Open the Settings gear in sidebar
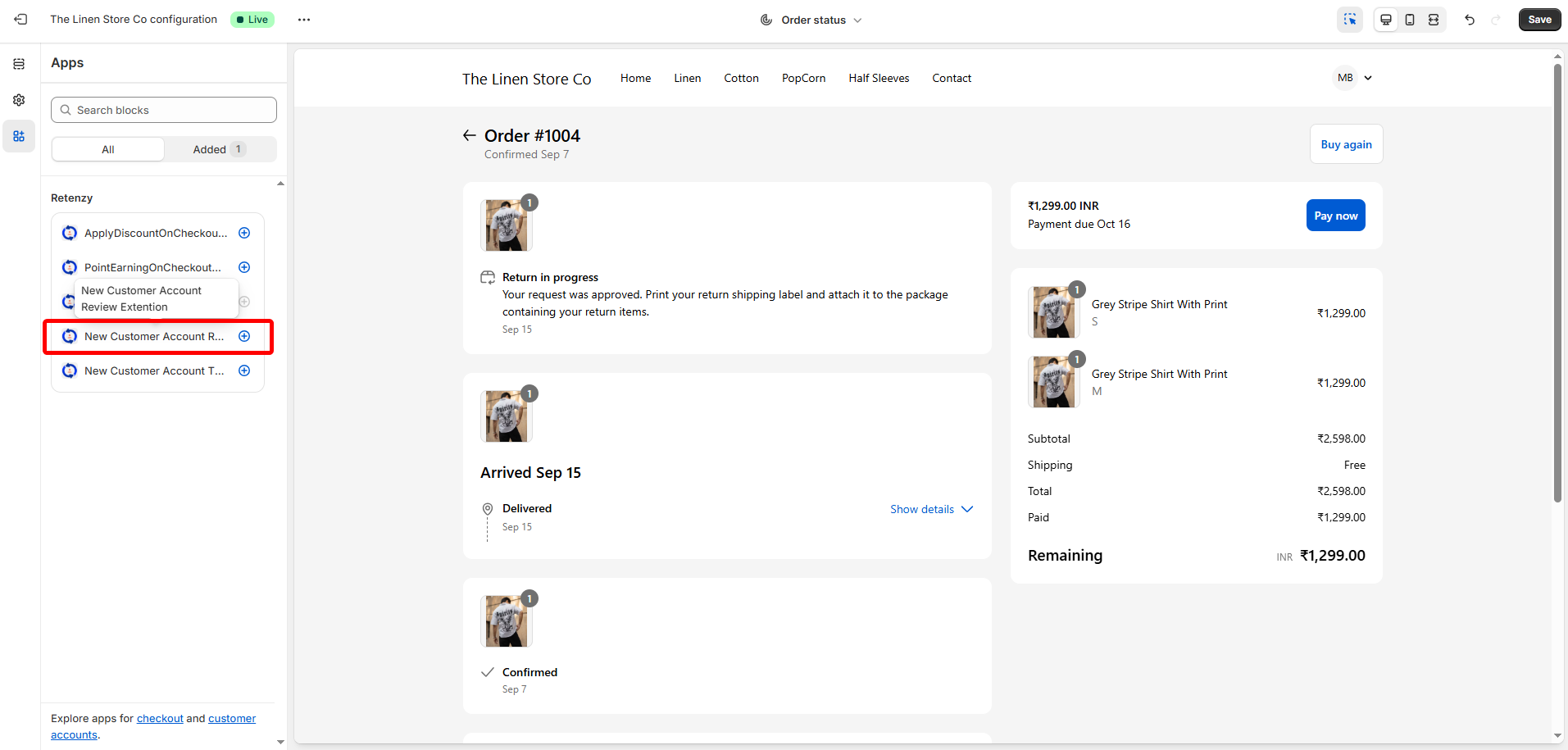 click(x=19, y=100)
